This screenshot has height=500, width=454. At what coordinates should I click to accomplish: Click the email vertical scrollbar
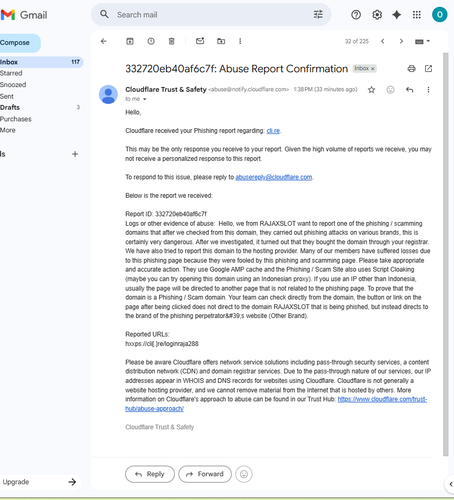(446, 254)
